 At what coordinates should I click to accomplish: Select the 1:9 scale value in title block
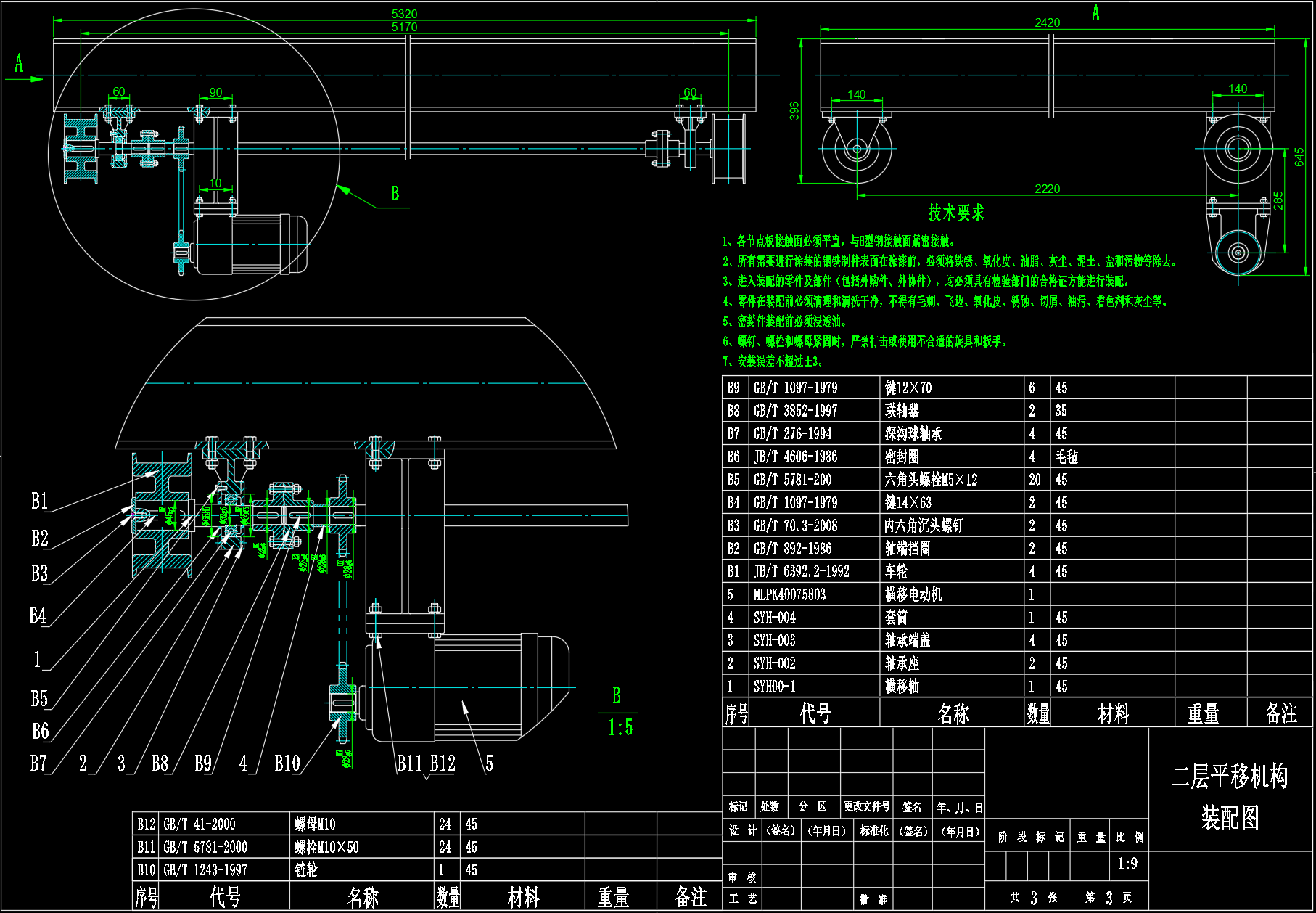click(x=1127, y=864)
